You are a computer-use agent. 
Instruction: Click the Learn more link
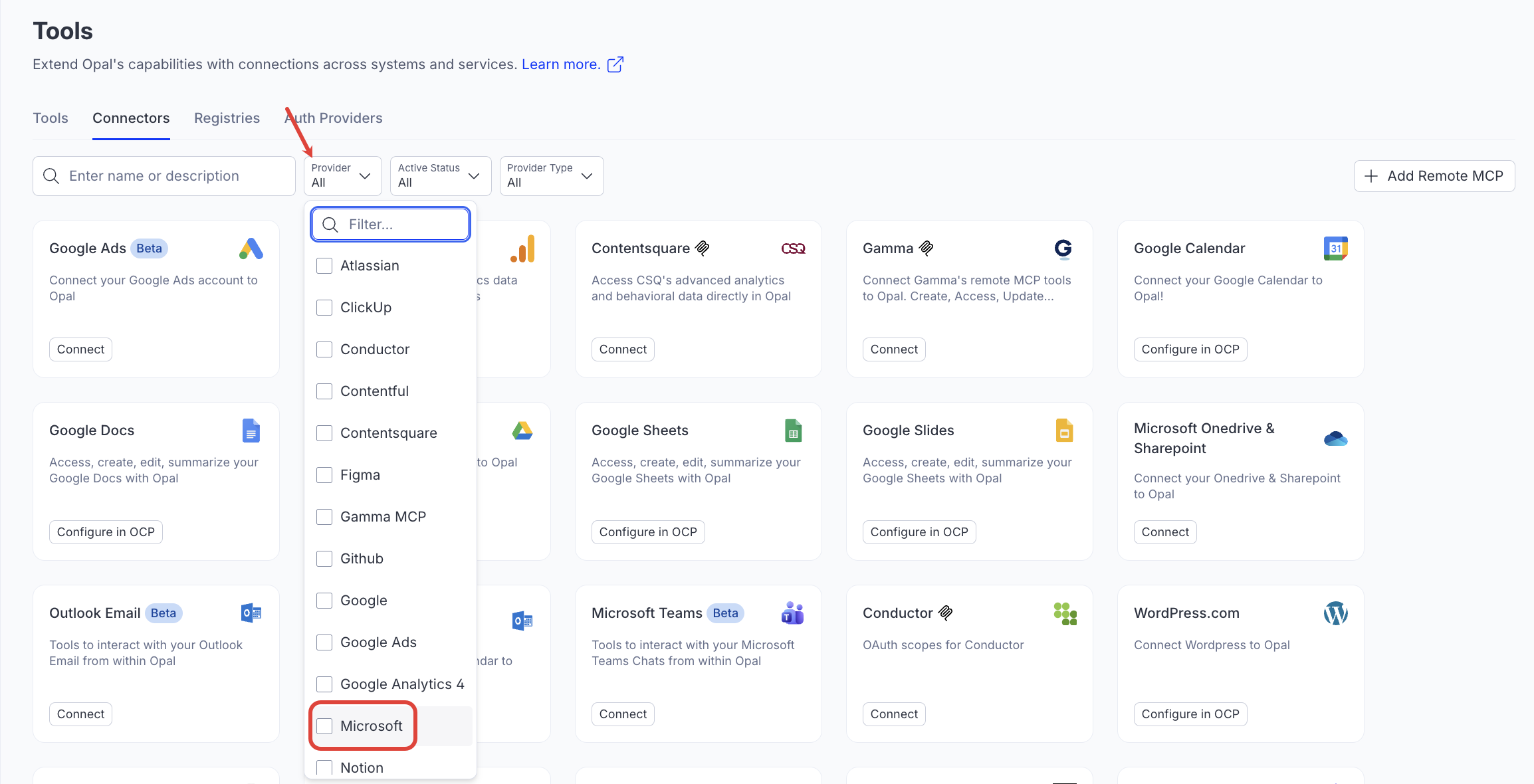click(x=561, y=64)
